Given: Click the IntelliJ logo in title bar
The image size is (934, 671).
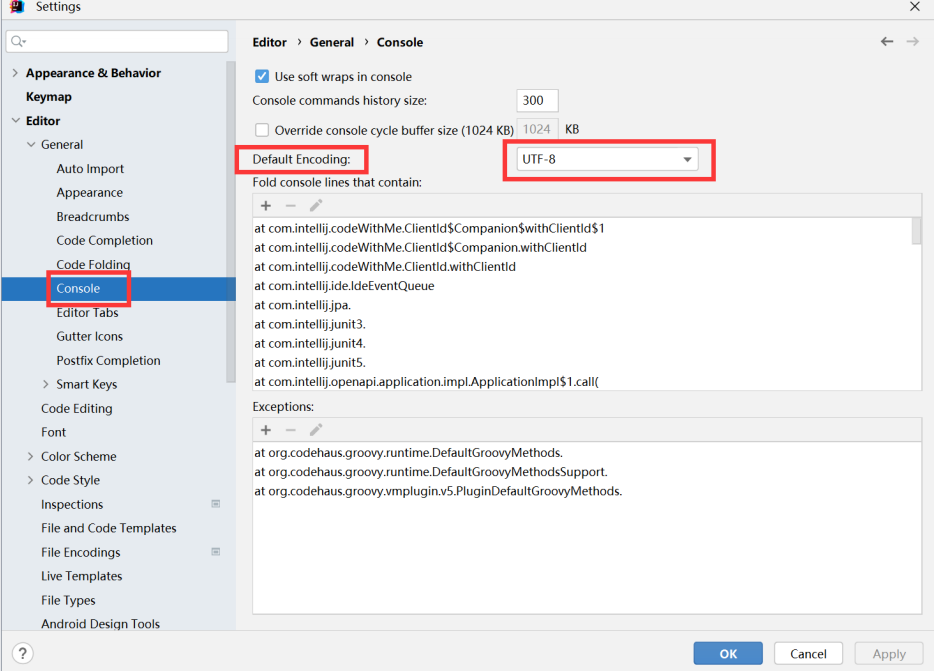Looking at the screenshot, I should 17,7.
